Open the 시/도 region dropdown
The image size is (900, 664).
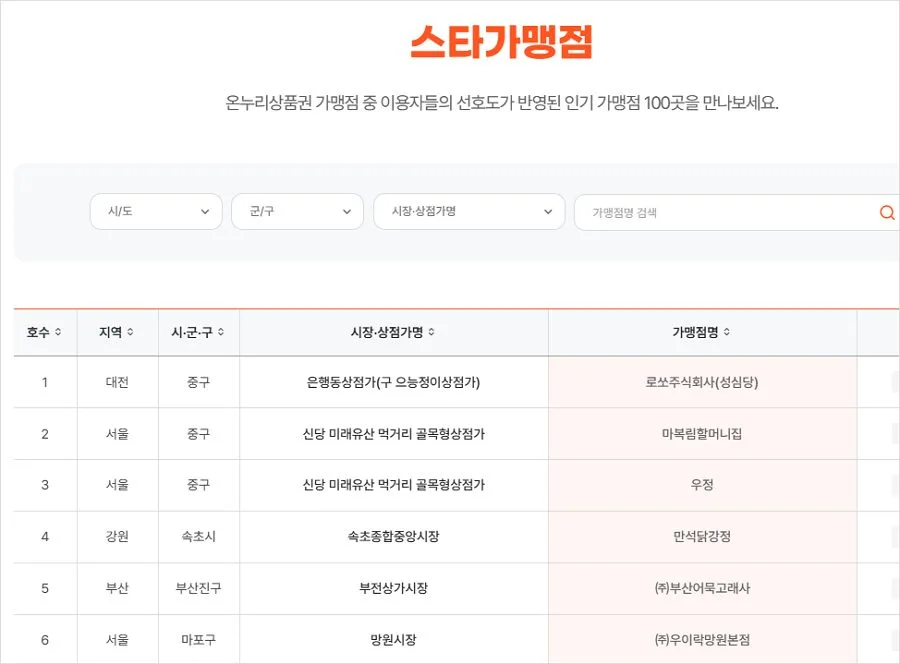pos(155,211)
